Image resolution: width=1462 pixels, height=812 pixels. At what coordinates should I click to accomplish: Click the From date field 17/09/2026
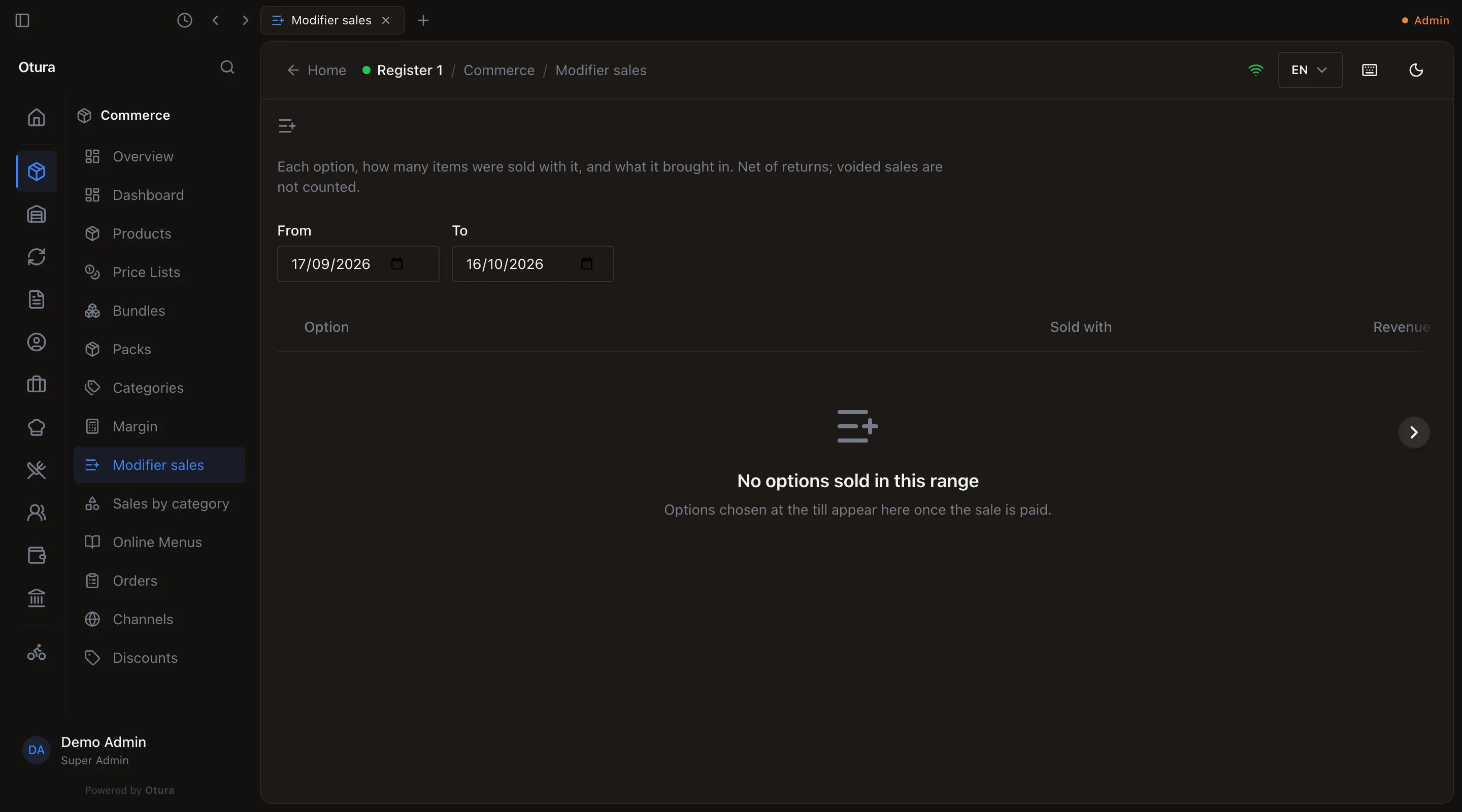pos(358,263)
